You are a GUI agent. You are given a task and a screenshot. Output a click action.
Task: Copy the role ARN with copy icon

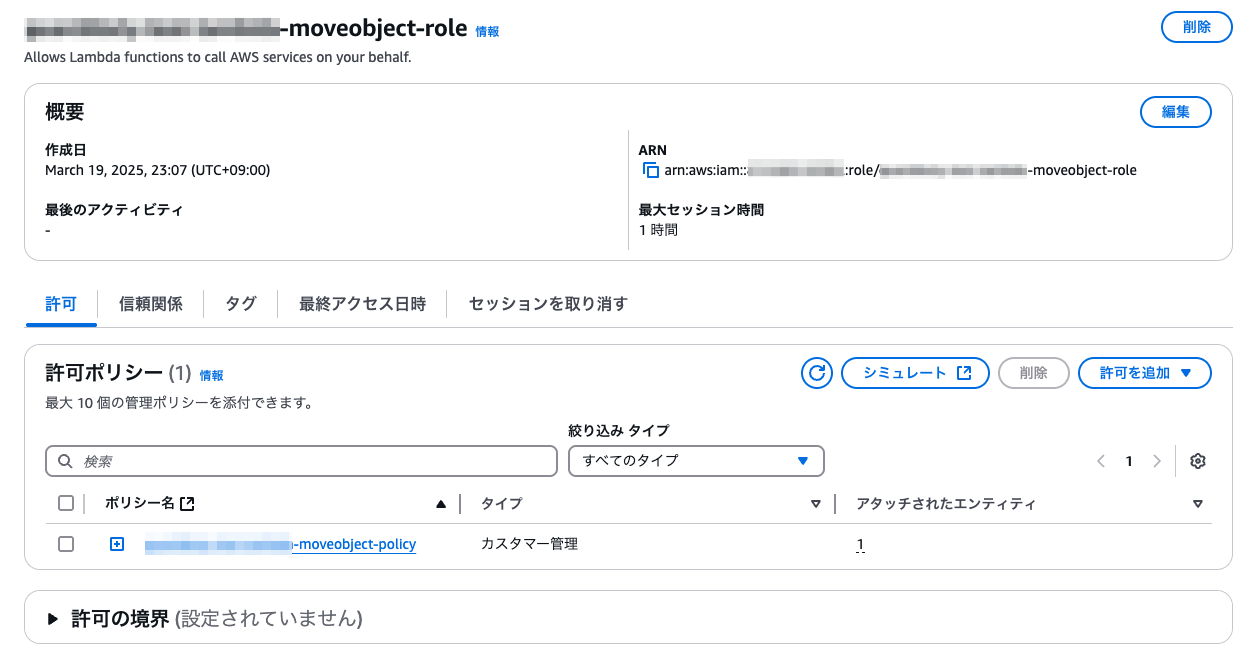point(650,170)
